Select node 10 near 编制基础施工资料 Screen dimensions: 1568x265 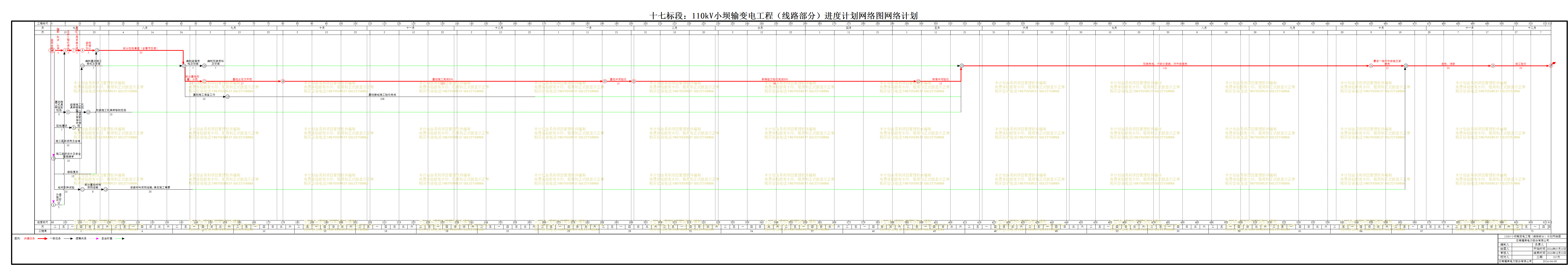(x=83, y=66)
